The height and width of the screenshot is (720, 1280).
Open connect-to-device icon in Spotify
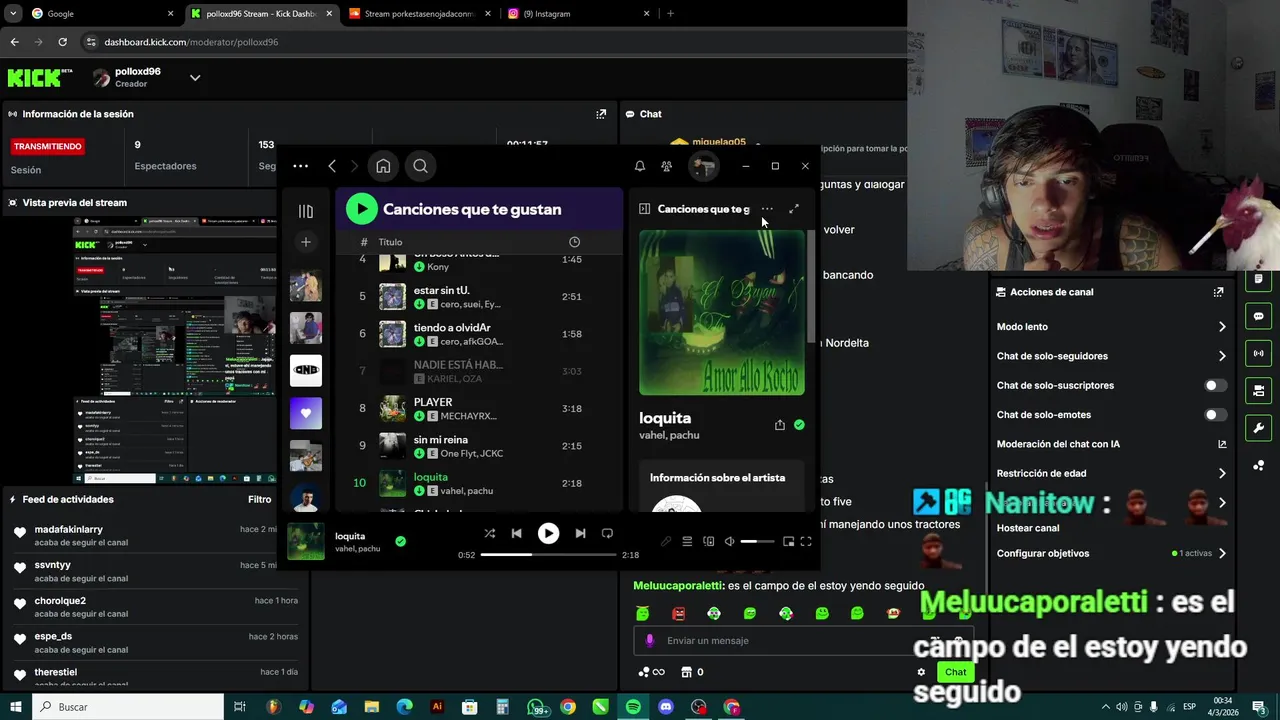tap(709, 542)
